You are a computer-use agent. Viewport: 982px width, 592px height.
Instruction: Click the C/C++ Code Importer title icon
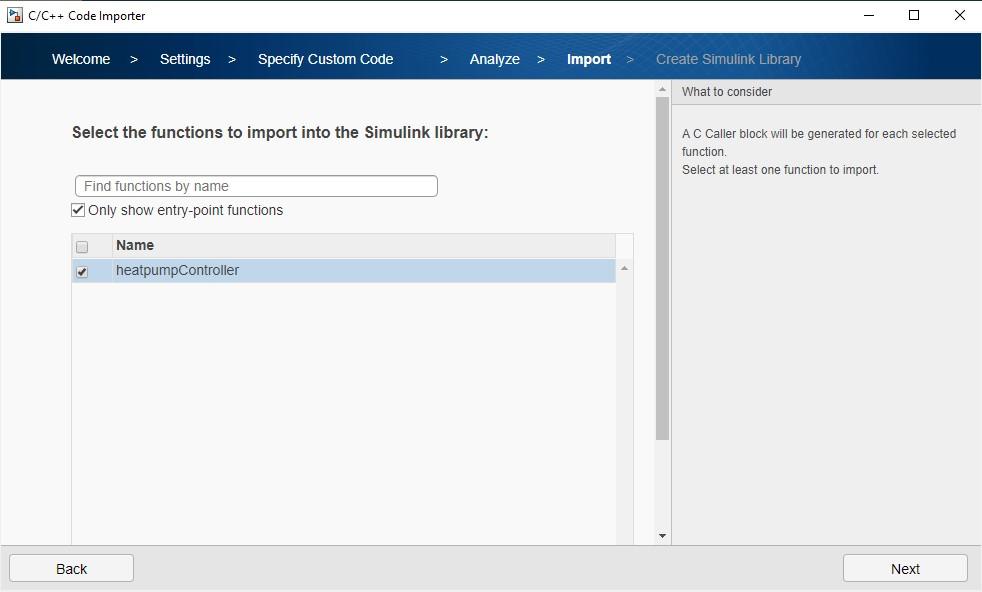coord(14,15)
